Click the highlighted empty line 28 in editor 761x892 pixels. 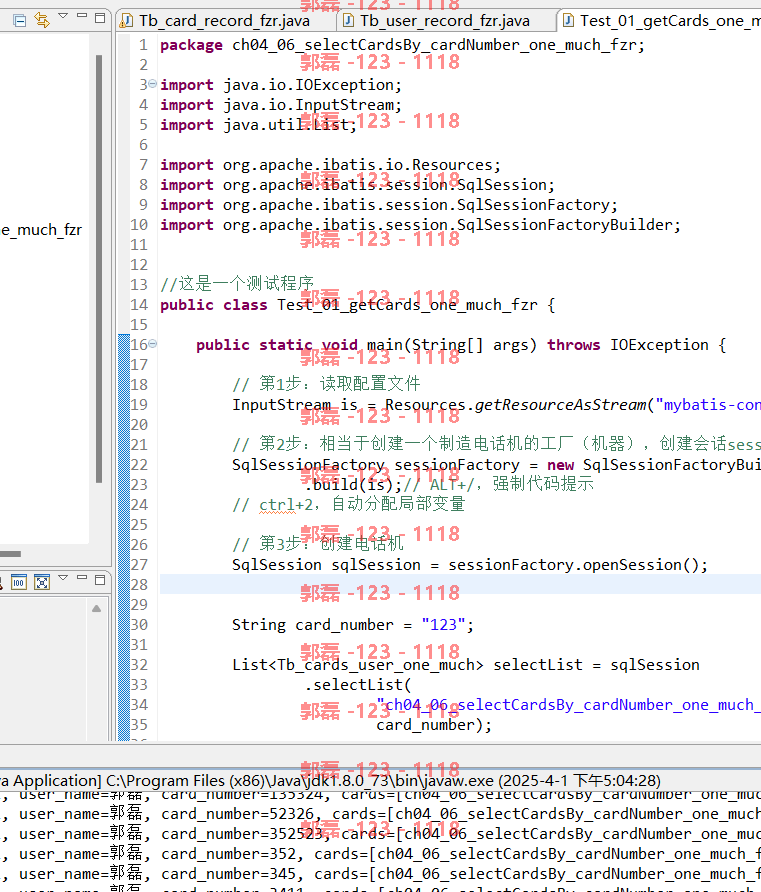(460, 584)
